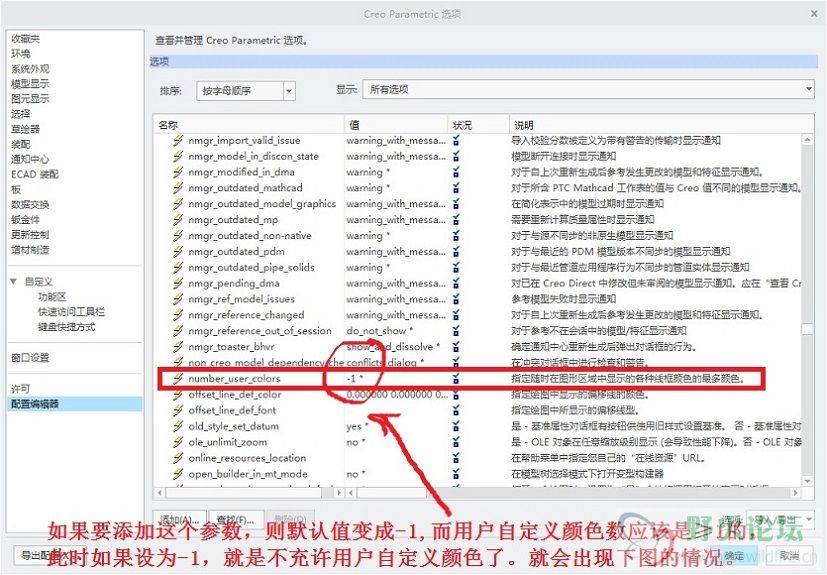Click horizontal scrollbar right arrow under 说明 column

pyautogui.click(x=795, y=493)
